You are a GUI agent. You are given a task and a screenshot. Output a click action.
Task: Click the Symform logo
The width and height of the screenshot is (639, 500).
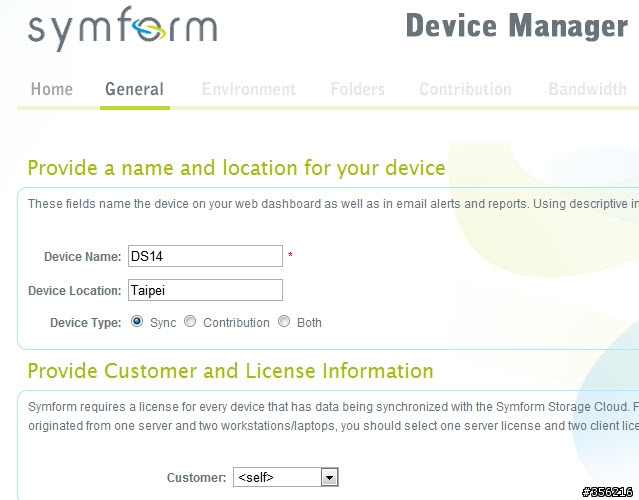coord(122,29)
